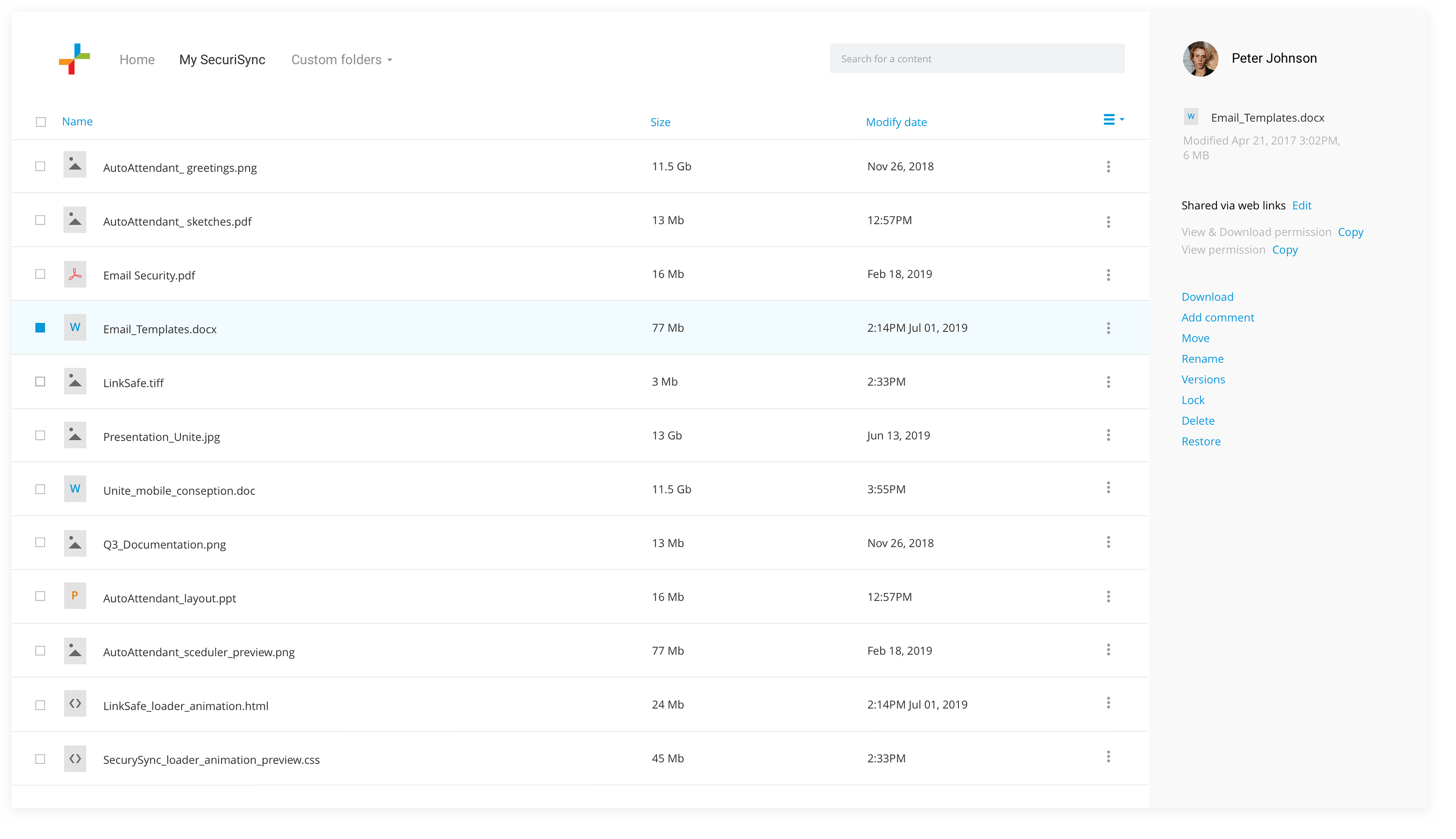Check the box for AutoAttendant_ greetings.png
The width and height of the screenshot is (1456, 839).
[x=40, y=166]
